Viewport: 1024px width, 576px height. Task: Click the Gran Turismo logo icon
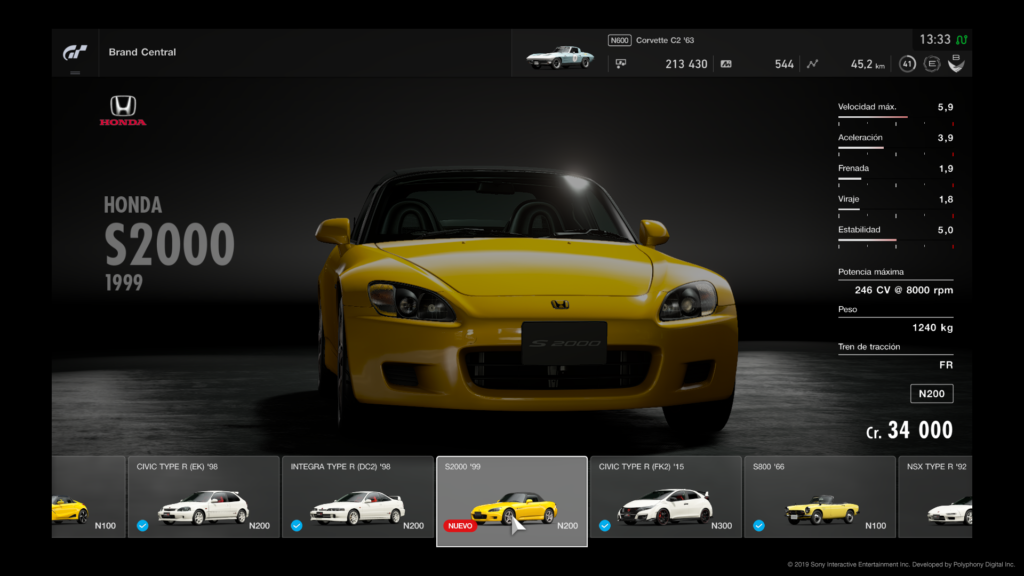tap(74, 52)
